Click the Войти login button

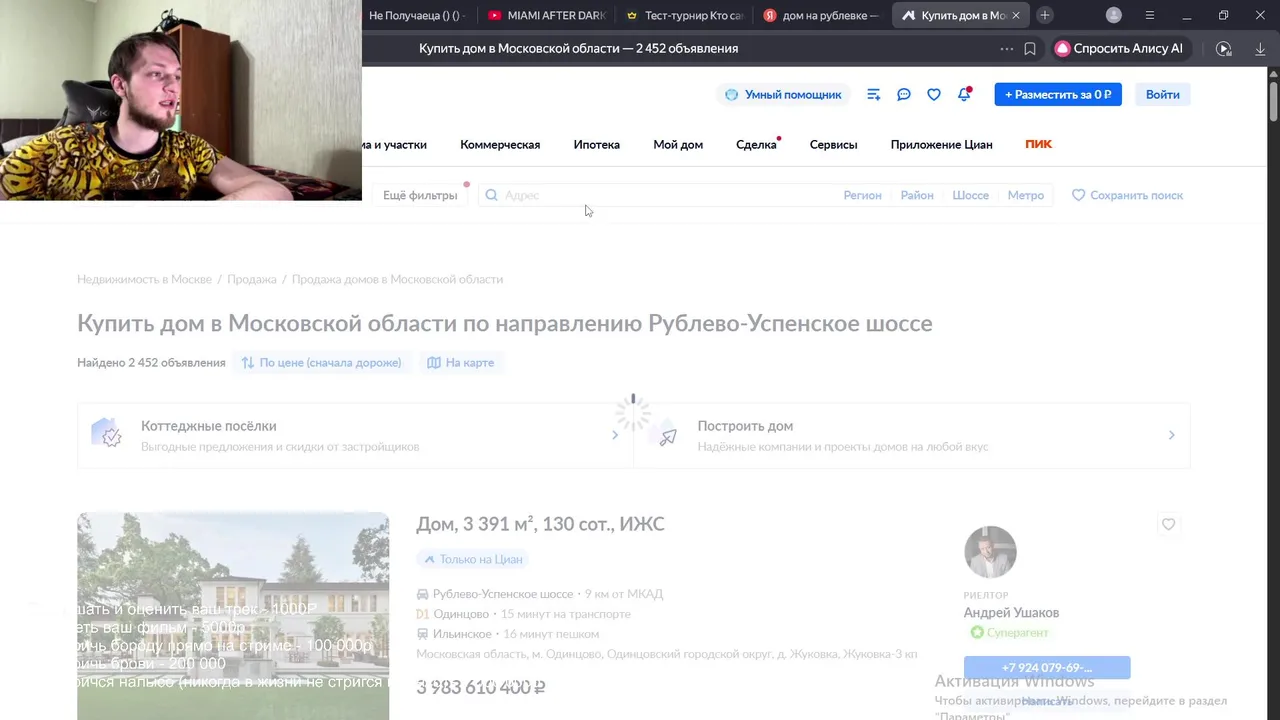coord(1162,94)
